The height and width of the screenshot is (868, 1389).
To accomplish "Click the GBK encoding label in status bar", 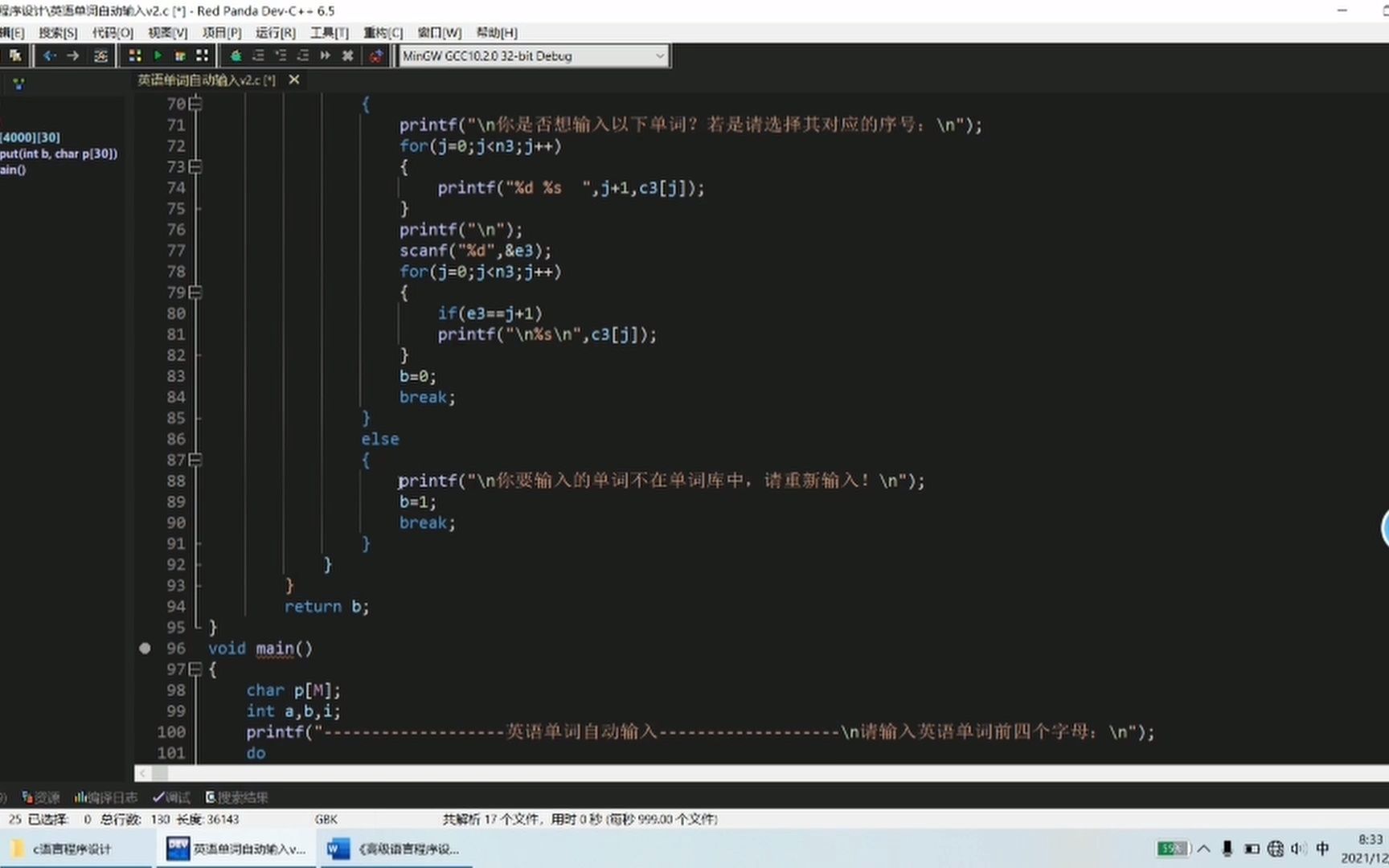I will pyautogui.click(x=326, y=819).
